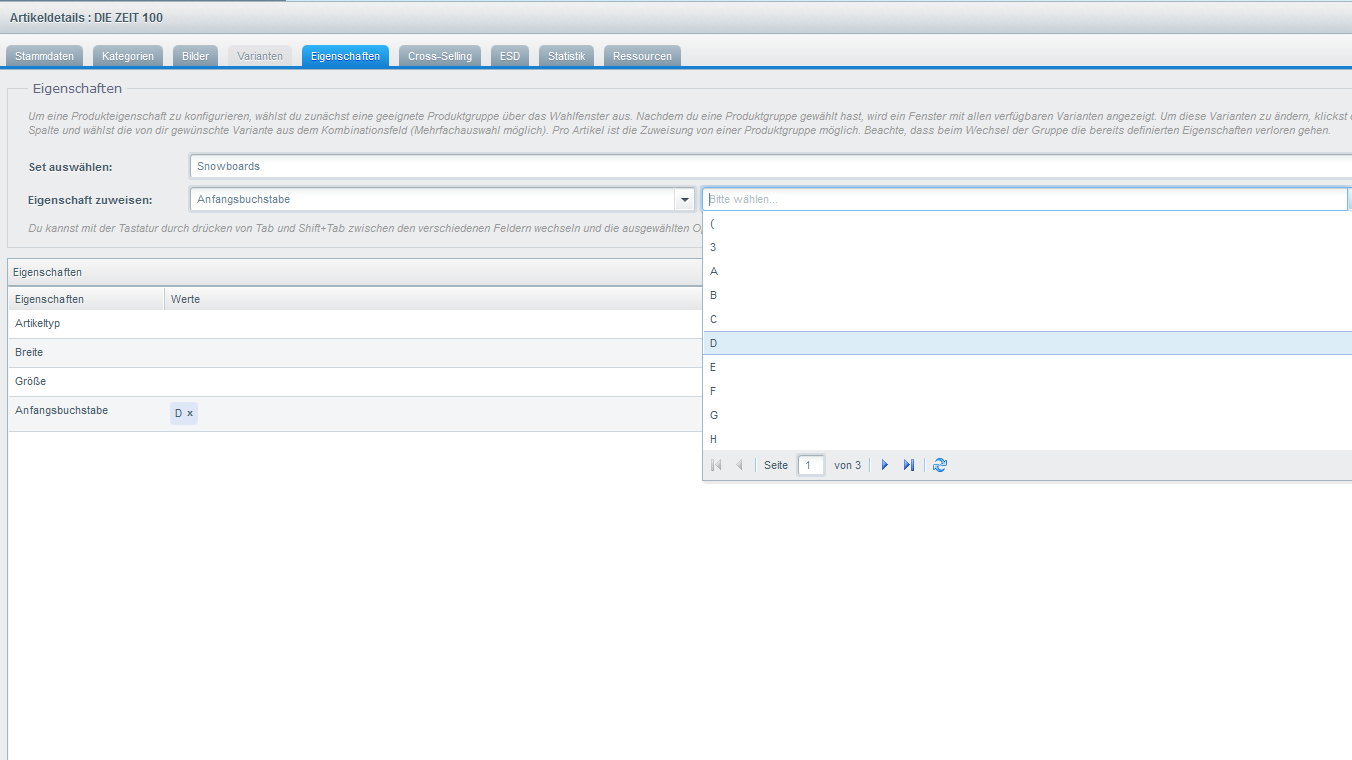Pick option A in the dropdown list
The image size is (1352, 760).
(1027, 271)
